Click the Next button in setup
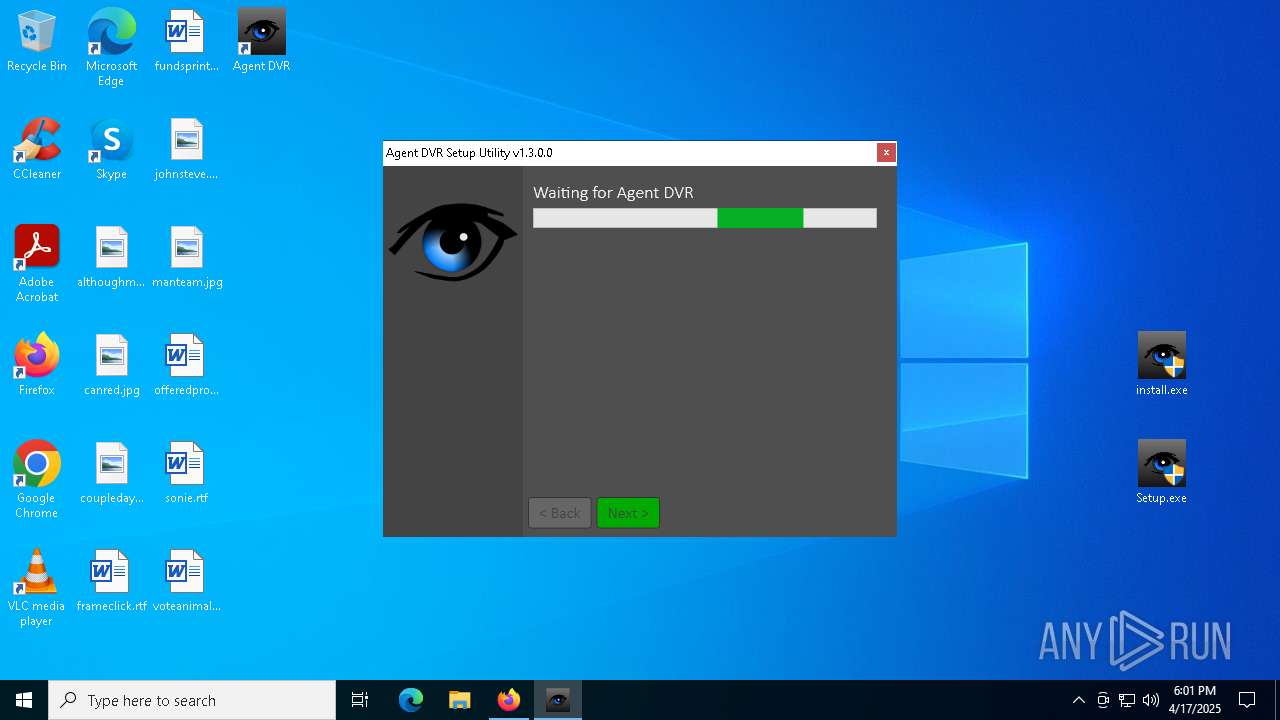Image resolution: width=1280 pixels, height=720 pixels. tap(628, 513)
